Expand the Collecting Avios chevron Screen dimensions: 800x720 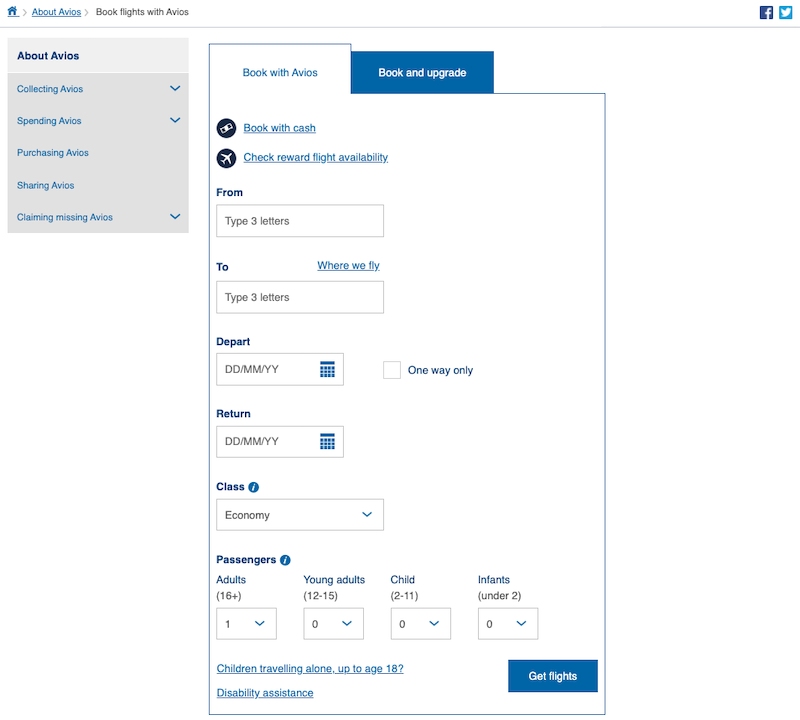(x=175, y=88)
